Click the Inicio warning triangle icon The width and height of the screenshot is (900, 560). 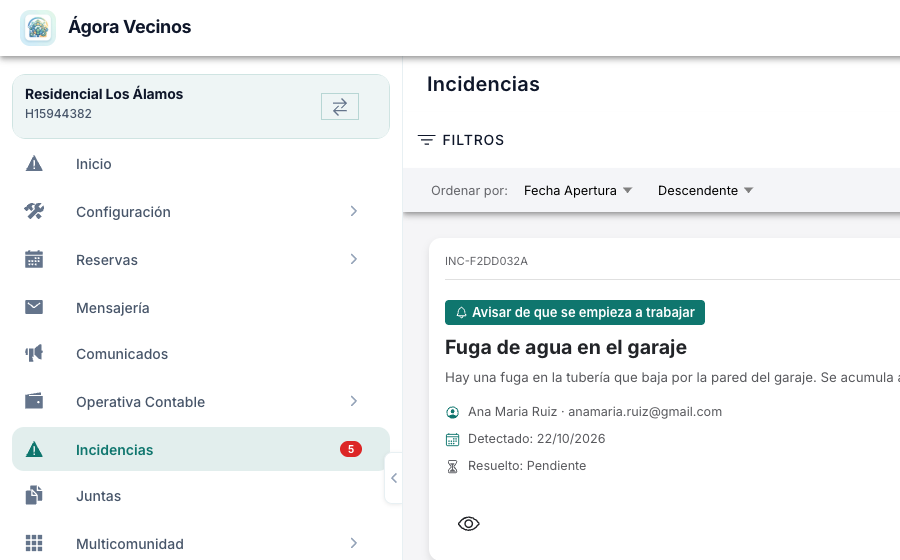(34, 164)
